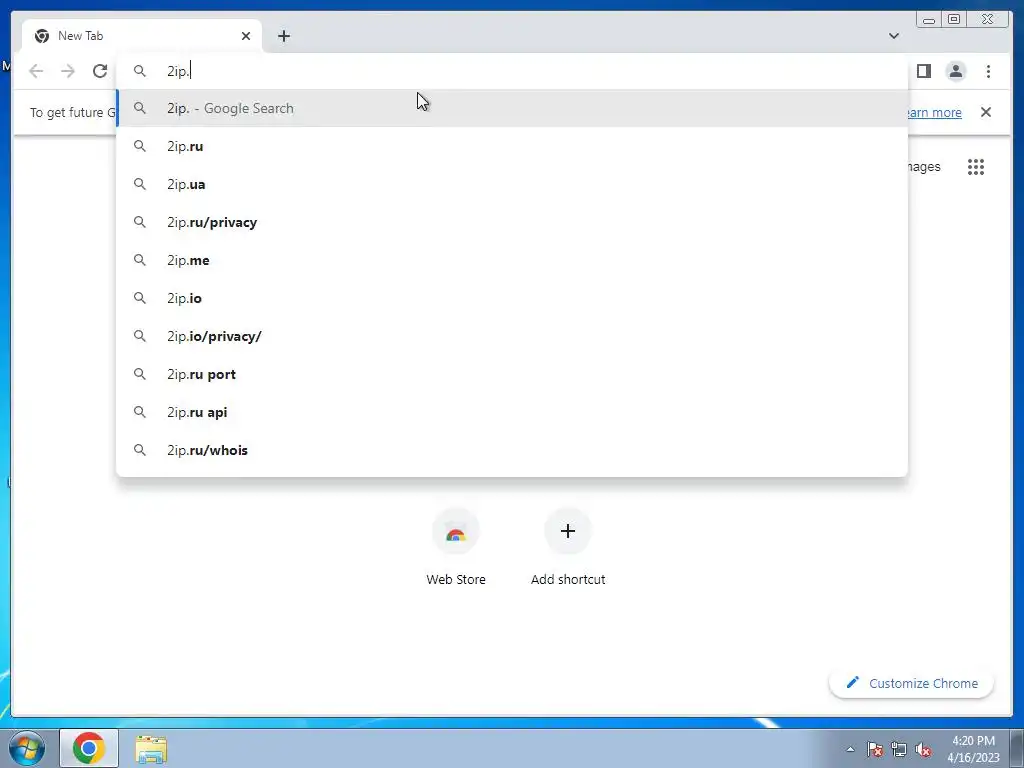Show hidden tray icons arrow

[x=850, y=749]
